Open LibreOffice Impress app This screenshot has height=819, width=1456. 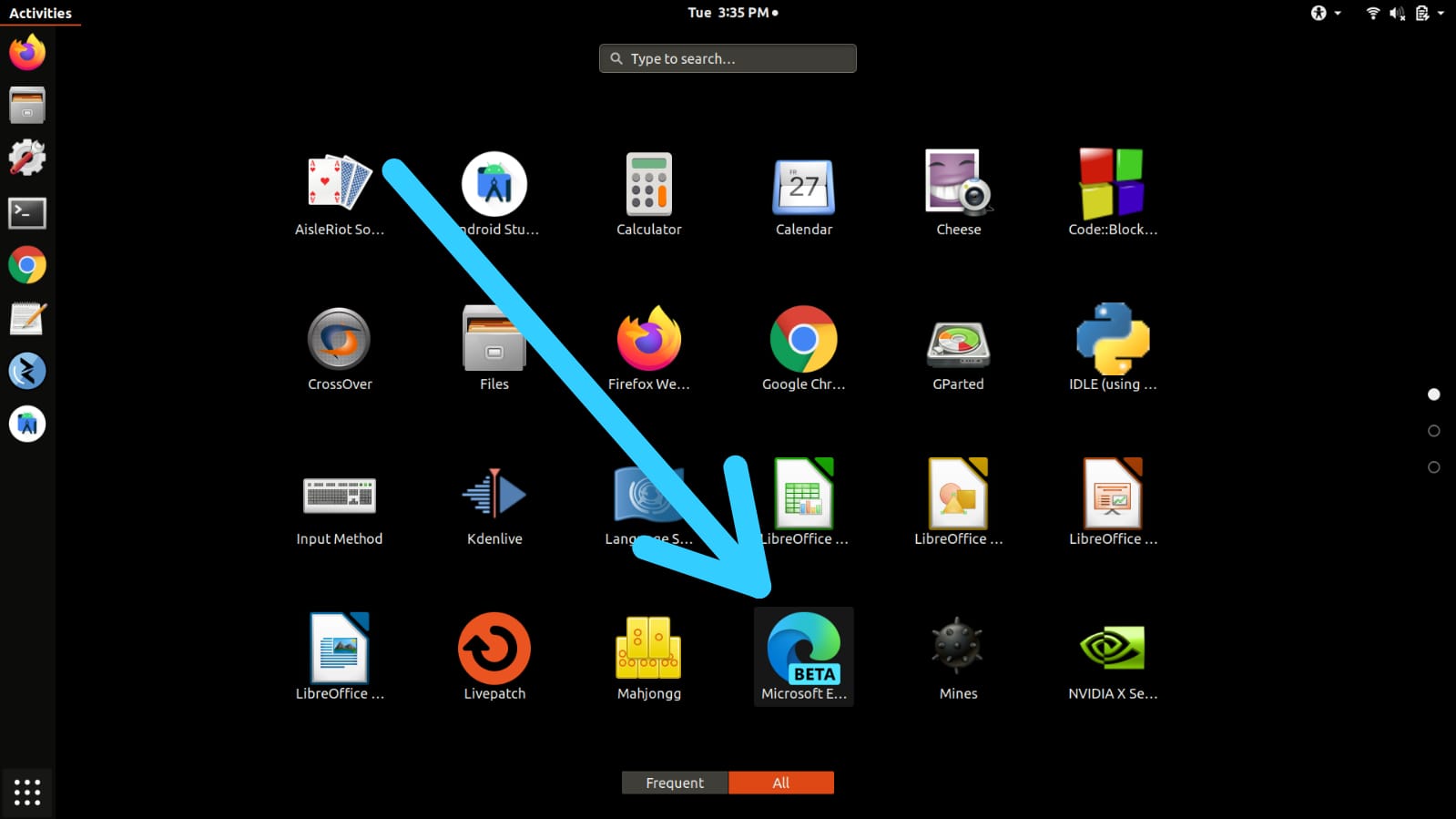coord(1113,502)
